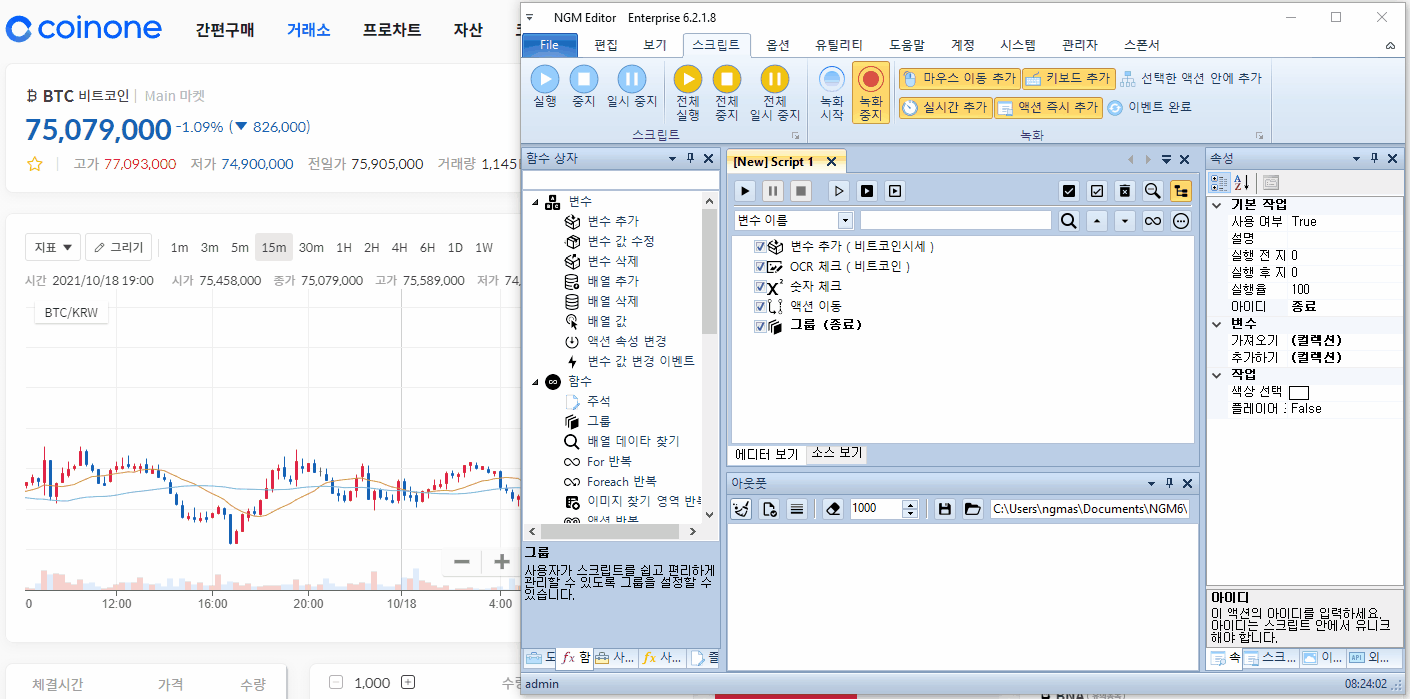Viewport: 1410px width, 699px height.
Task: Click the 선택한 액션 안에 추가 icon
Action: 1127,78
